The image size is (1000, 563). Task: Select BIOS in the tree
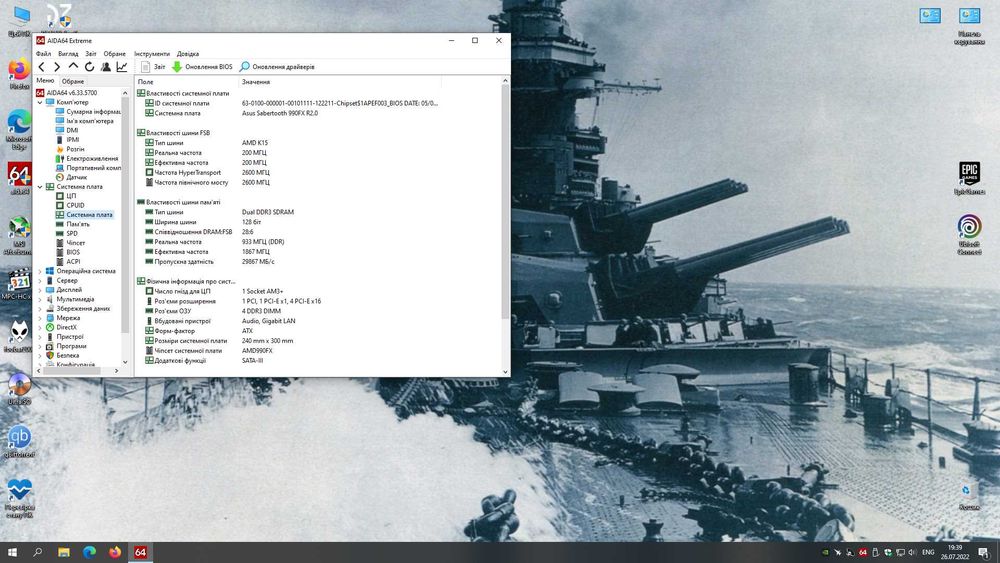73,252
